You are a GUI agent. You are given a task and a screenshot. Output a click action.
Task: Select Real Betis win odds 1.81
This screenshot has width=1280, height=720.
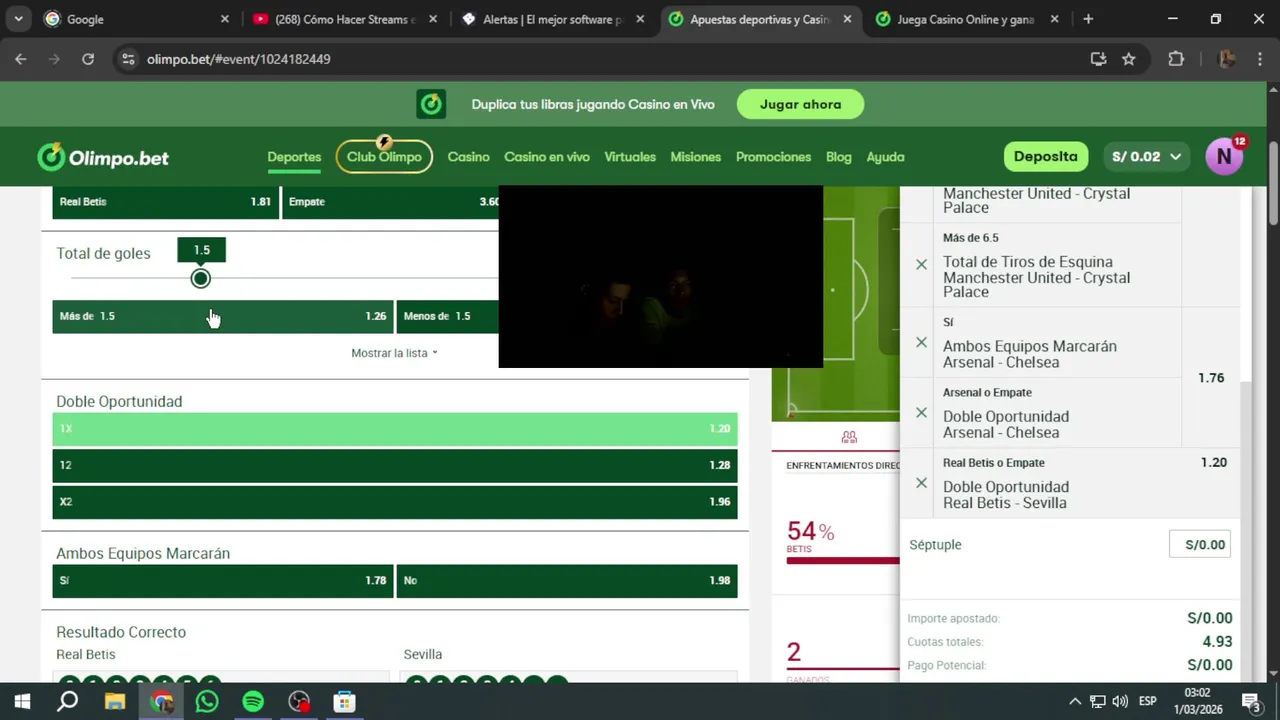[165, 202]
